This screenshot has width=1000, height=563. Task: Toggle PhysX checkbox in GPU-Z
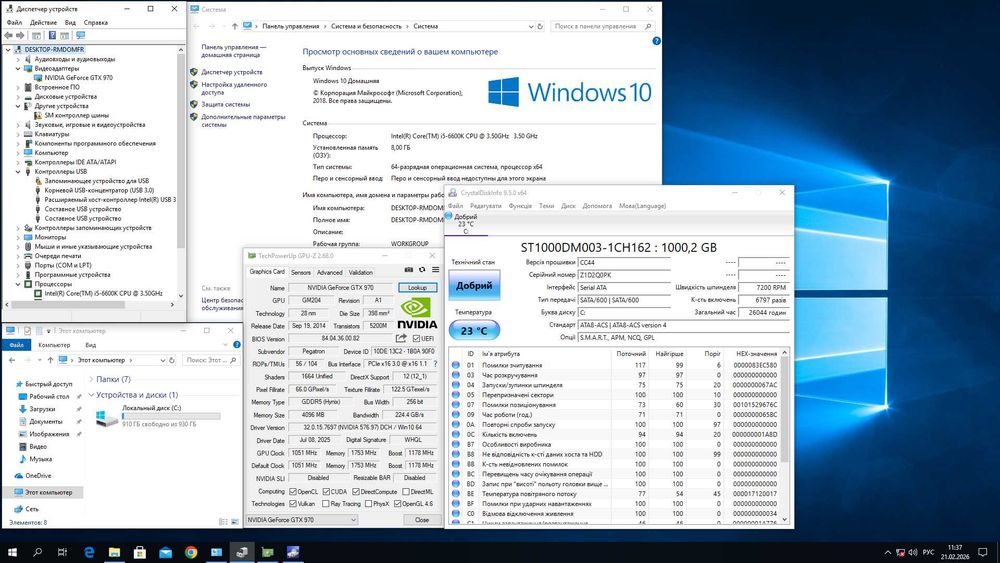[368, 504]
